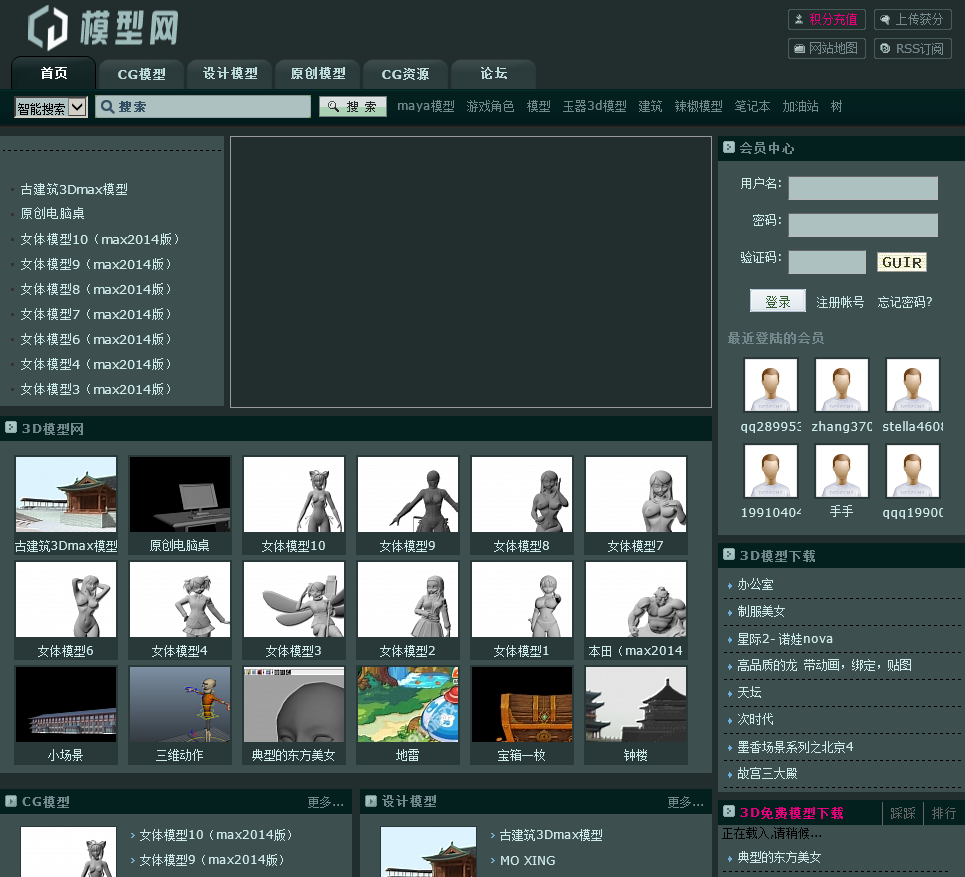Viewport: 965px width, 877px height.
Task: Open the 智能搜索 search type dropdown
Action: (51, 108)
